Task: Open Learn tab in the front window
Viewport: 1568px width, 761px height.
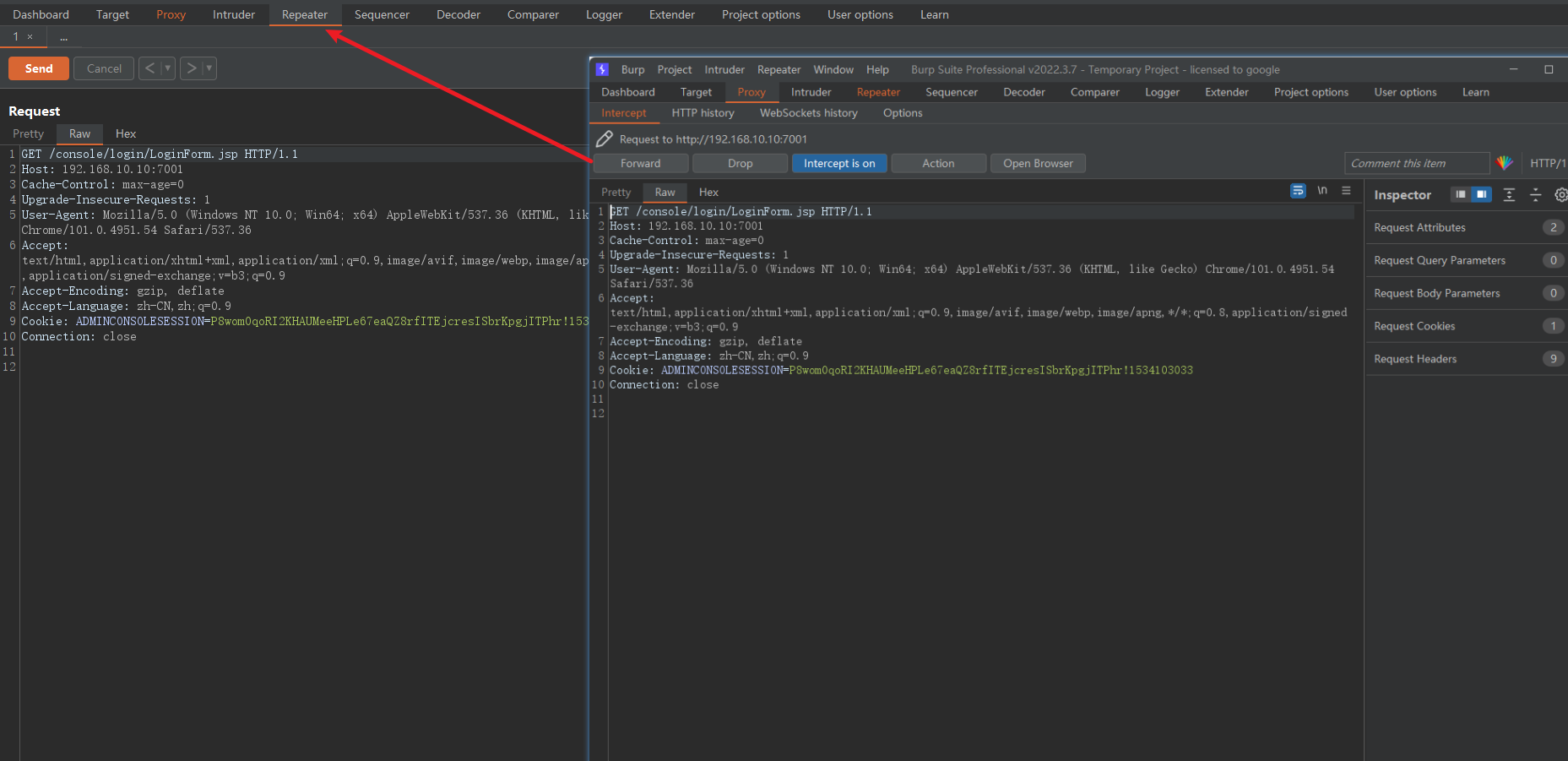Action: 1475,92
